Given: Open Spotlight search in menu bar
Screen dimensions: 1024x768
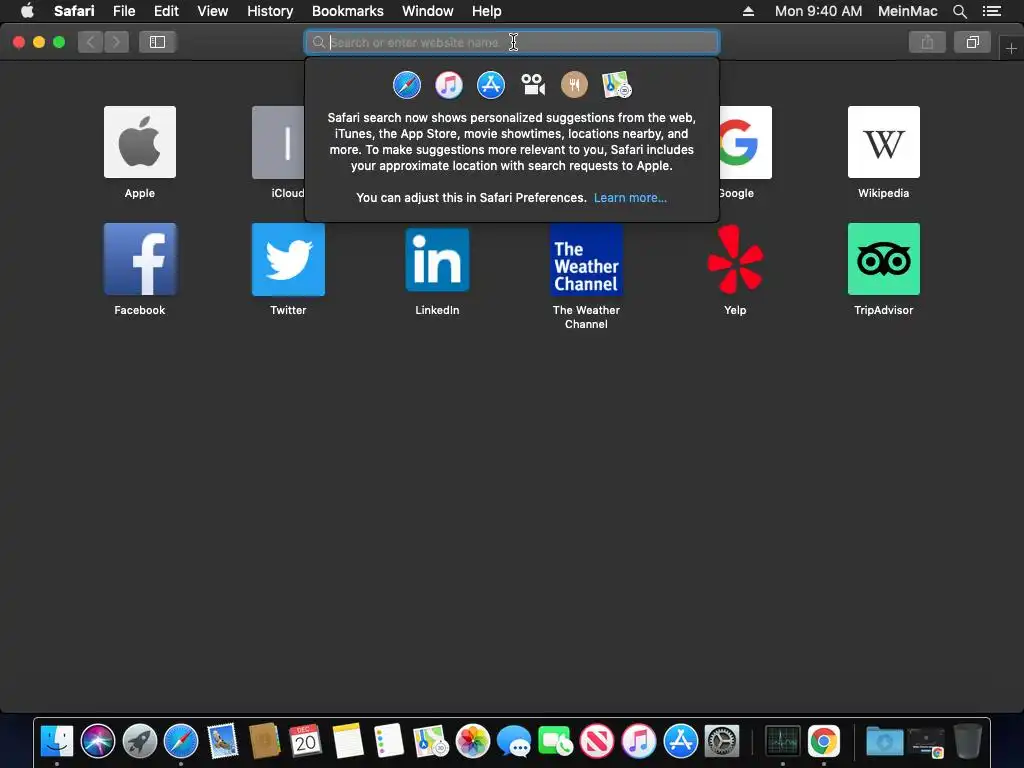Looking at the screenshot, I should coord(959,11).
